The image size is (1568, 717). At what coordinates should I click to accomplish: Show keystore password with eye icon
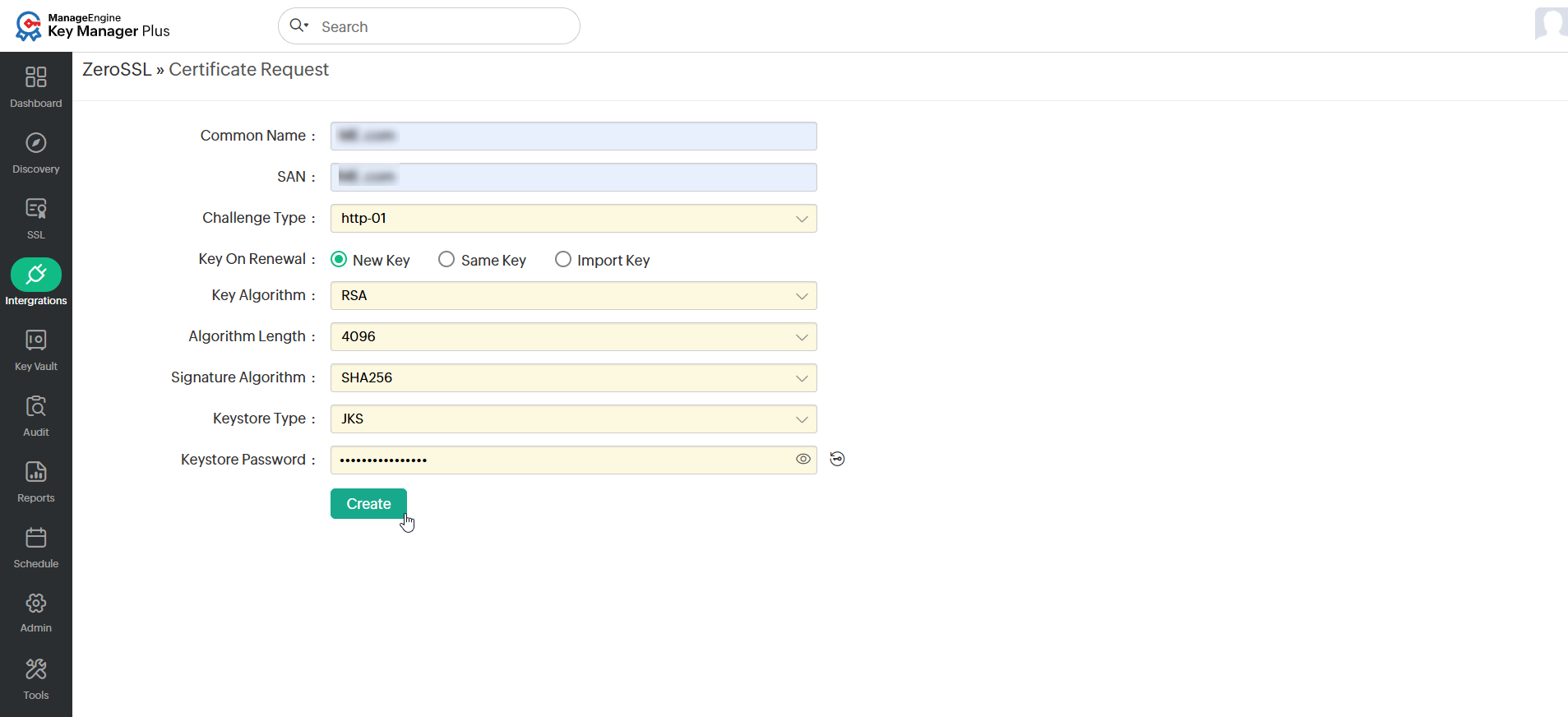tap(803, 459)
